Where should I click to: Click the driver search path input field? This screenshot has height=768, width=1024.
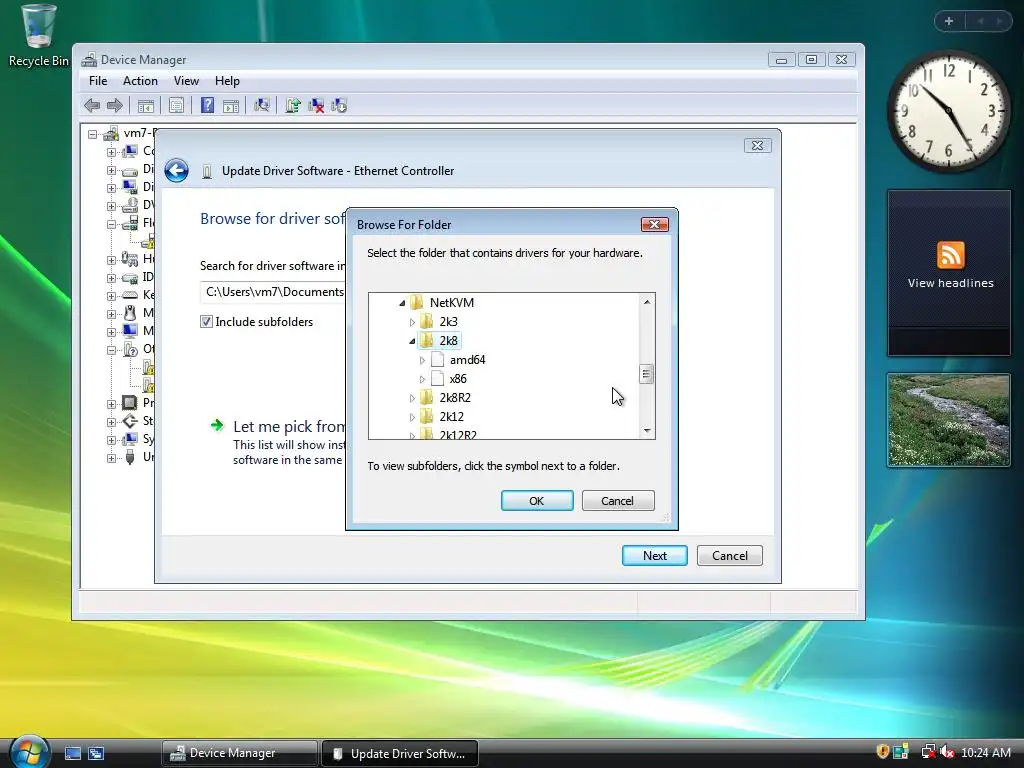[273, 292]
